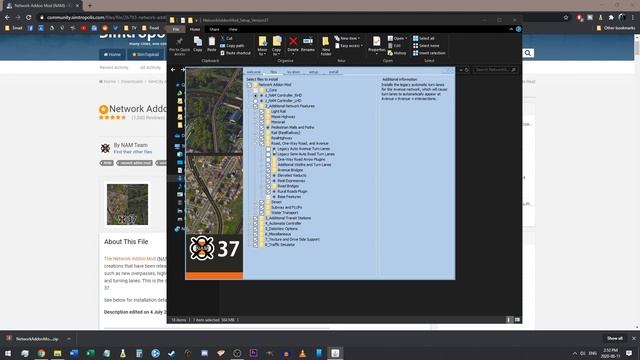
Task: Show hidden tray icons chevron
Action: (x=575, y=353)
